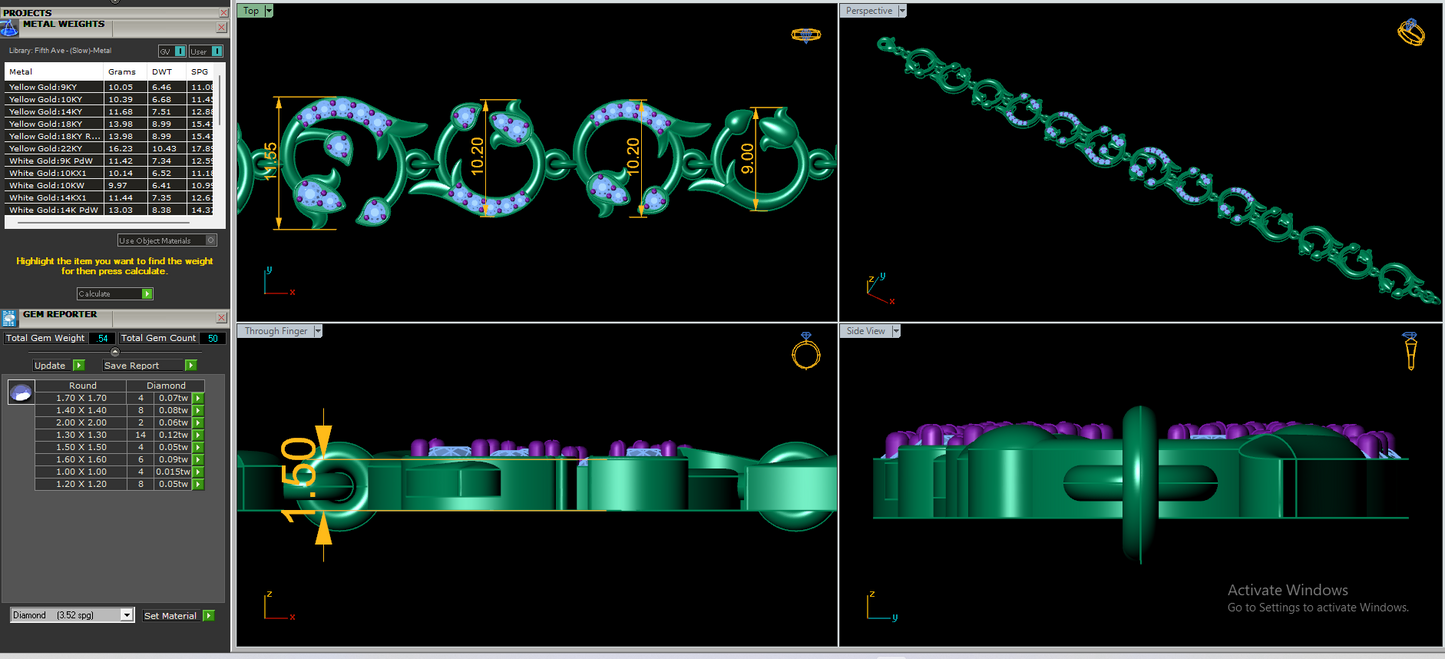Select the White Gold:14K PdW row
The height and width of the screenshot is (659, 1445).
point(110,210)
